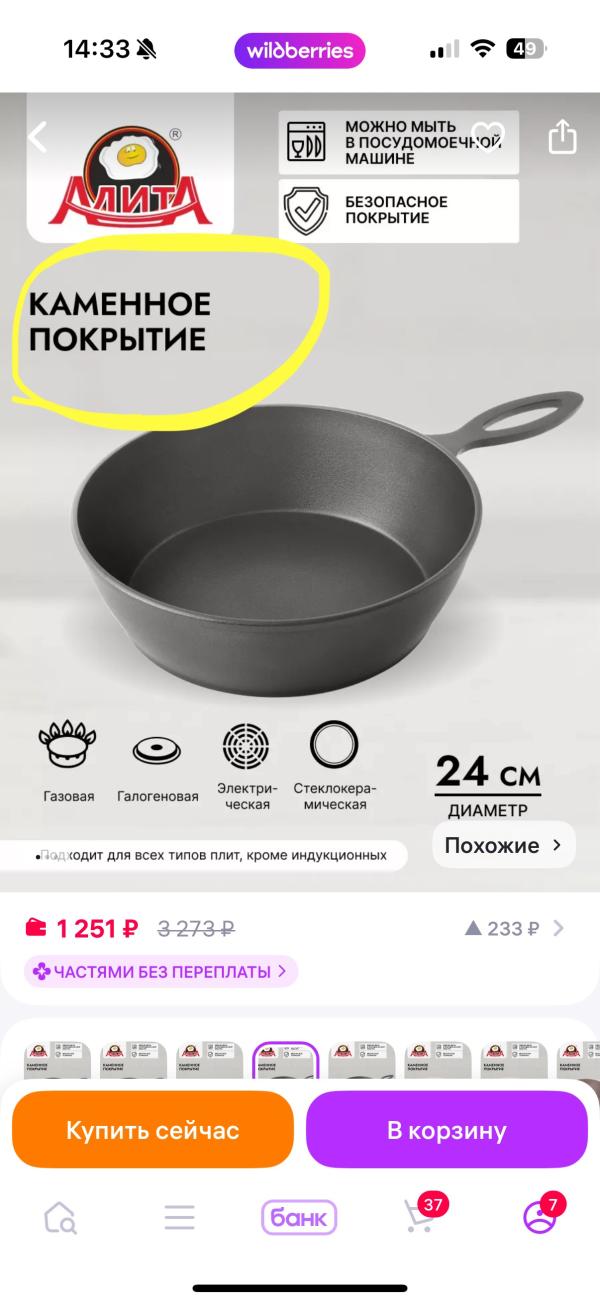Expand ЧАСТЯМИ БЕЗ ПЕРЕПЛАТЫ installment option
The image size is (600, 1303).
162,971
